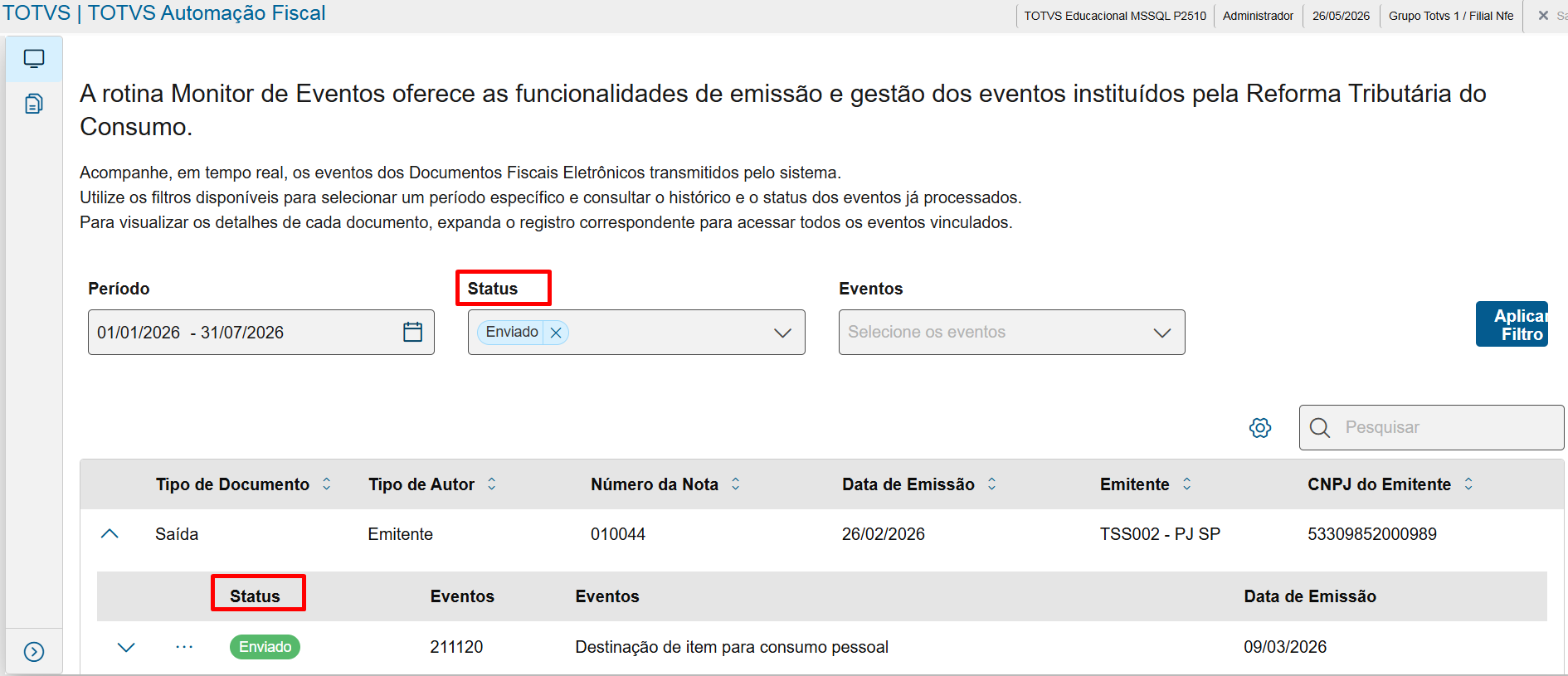Click the emitter TSS002 - PJ SP
The image size is (1568, 676).
(x=1160, y=534)
